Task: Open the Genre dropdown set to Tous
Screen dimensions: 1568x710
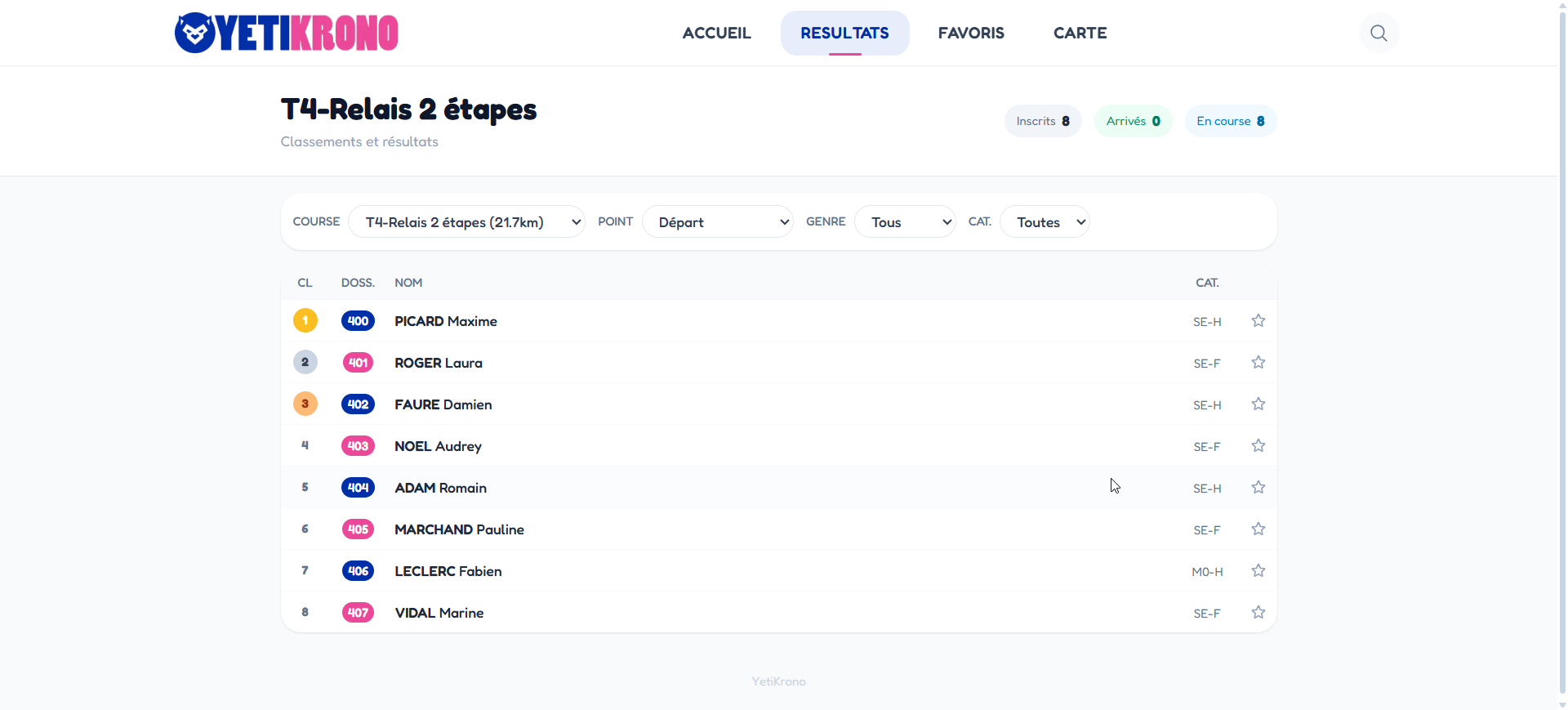Action: 904,222
